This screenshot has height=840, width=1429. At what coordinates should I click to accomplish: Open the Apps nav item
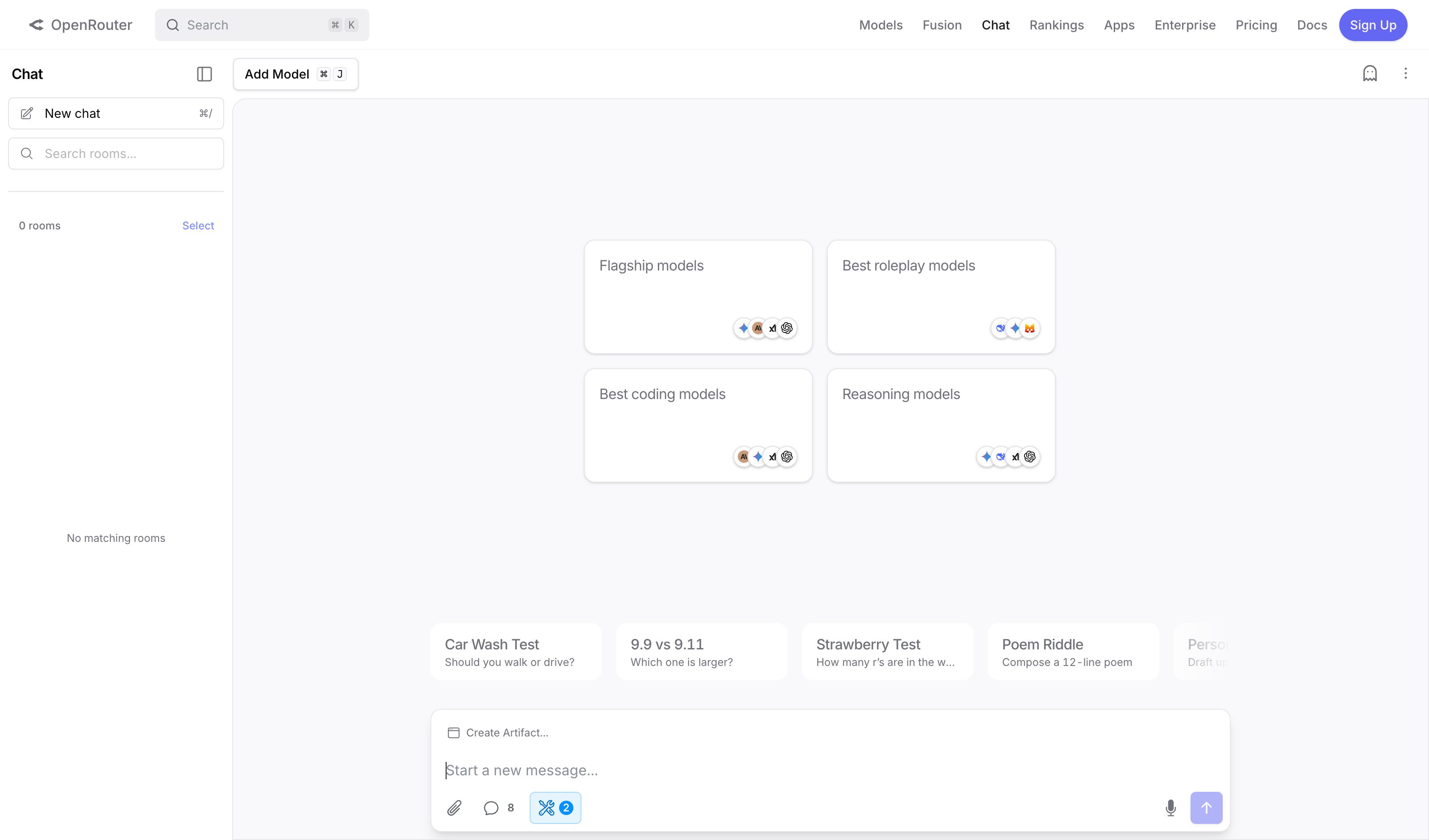(x=1119, y=25)
